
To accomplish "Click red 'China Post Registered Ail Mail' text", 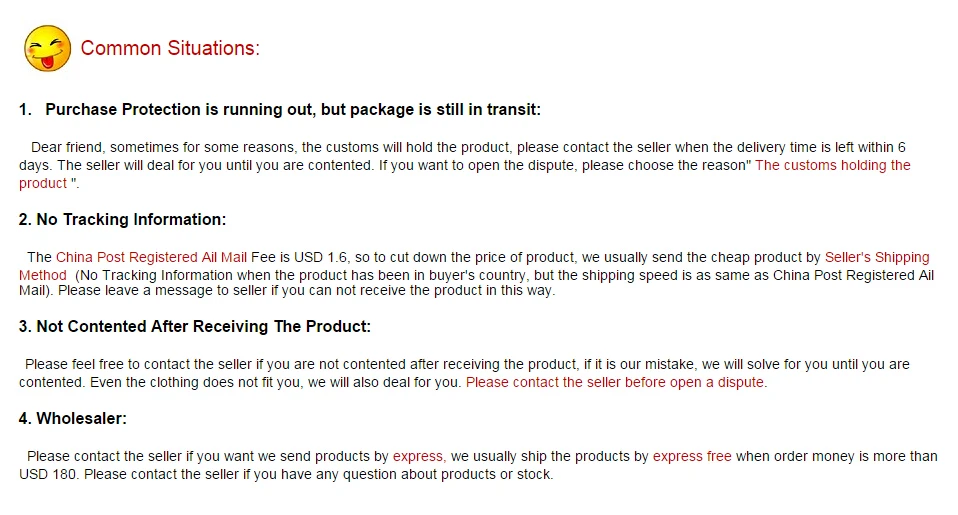I will (152, 257).
